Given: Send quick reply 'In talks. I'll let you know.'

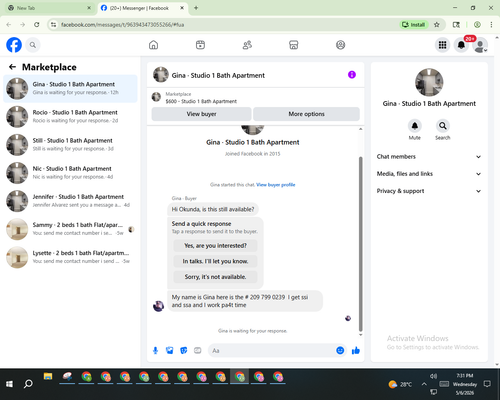Looking at the screenshot, I should coord(215,261).
